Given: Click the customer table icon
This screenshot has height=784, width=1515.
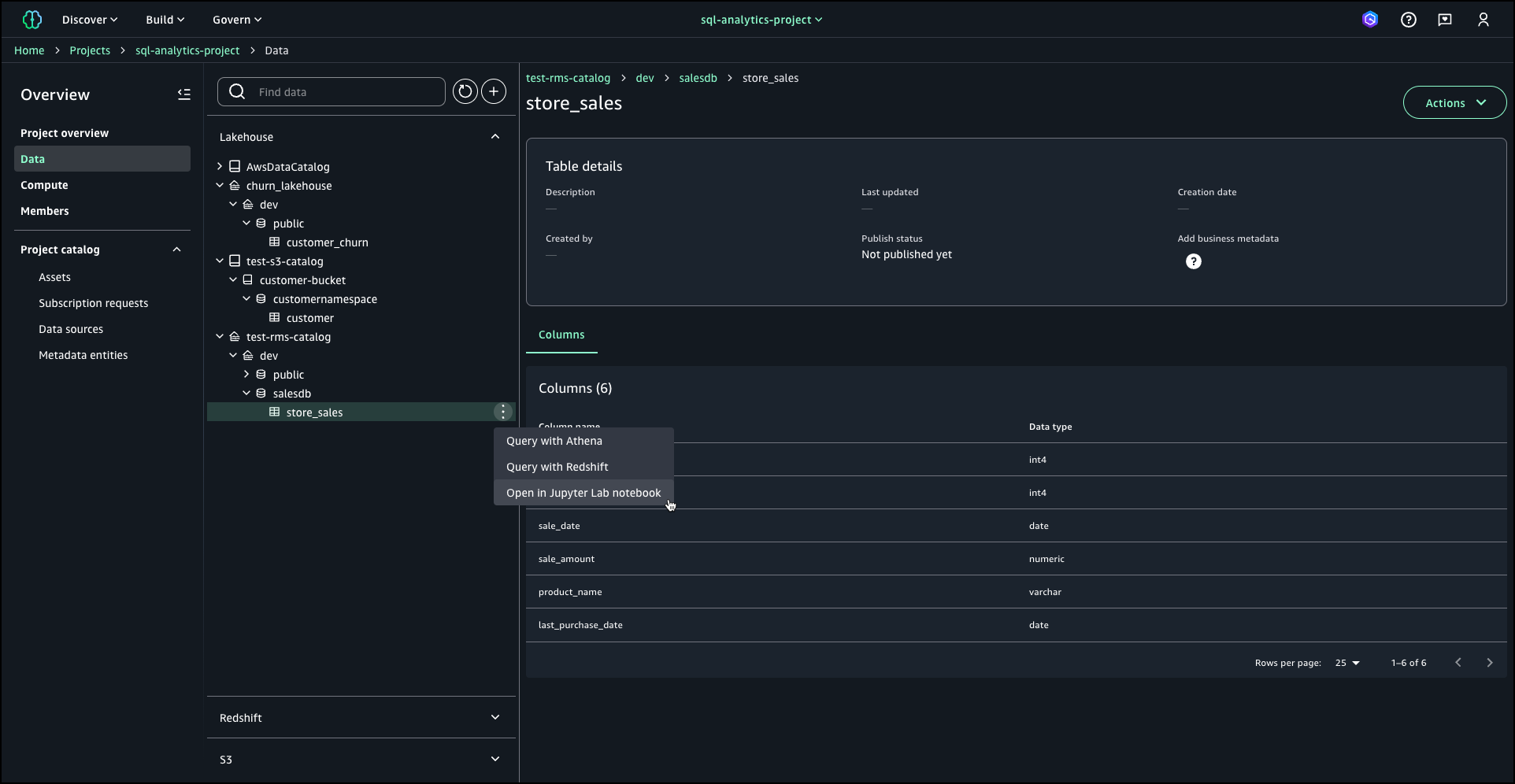Looking at the screenshot, I should click(x=275, y=318).
